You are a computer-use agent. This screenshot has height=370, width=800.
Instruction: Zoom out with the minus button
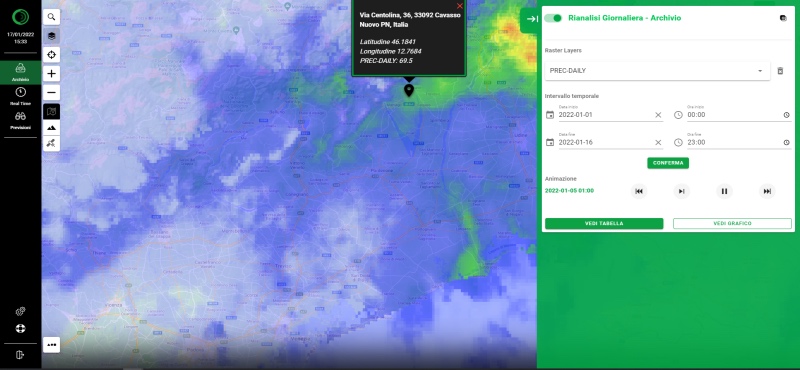pos(52,92)
